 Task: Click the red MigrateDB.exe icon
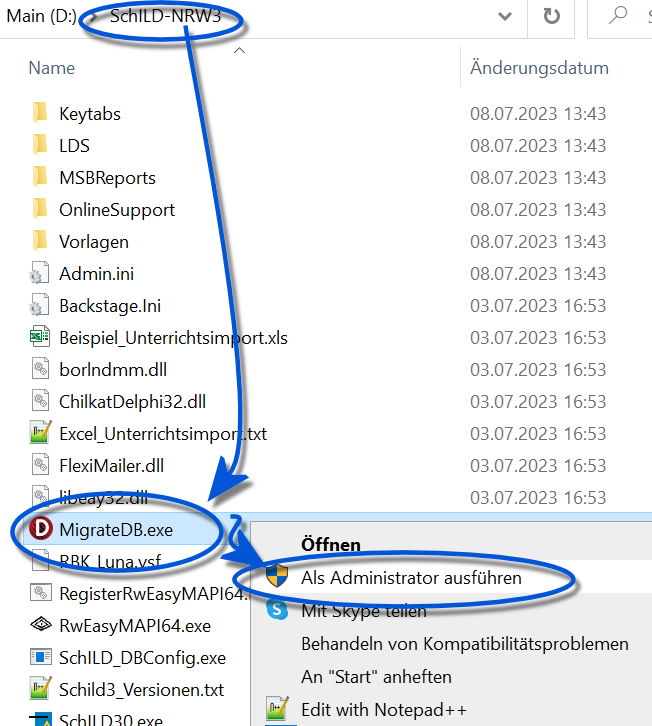(41, 528)
